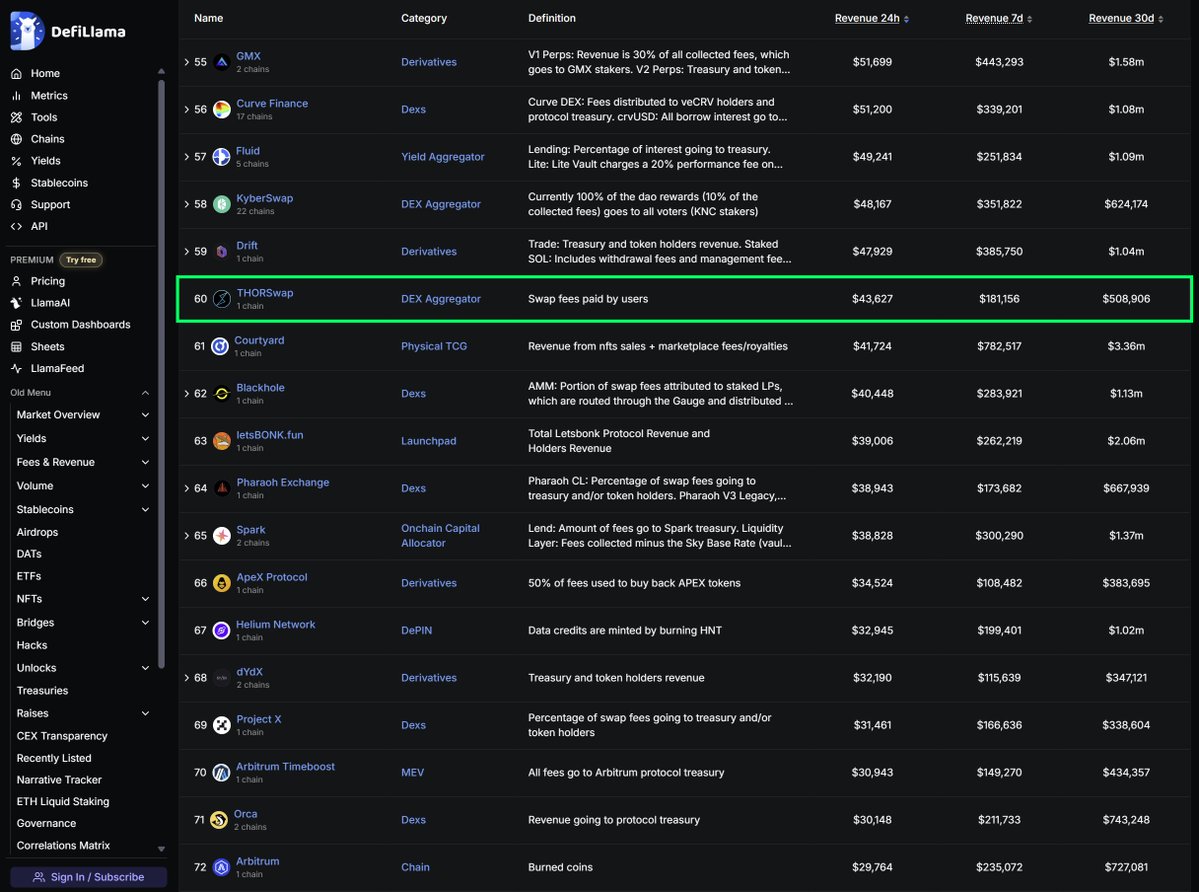Click the LlamaAI llama icon

[16, 303]
